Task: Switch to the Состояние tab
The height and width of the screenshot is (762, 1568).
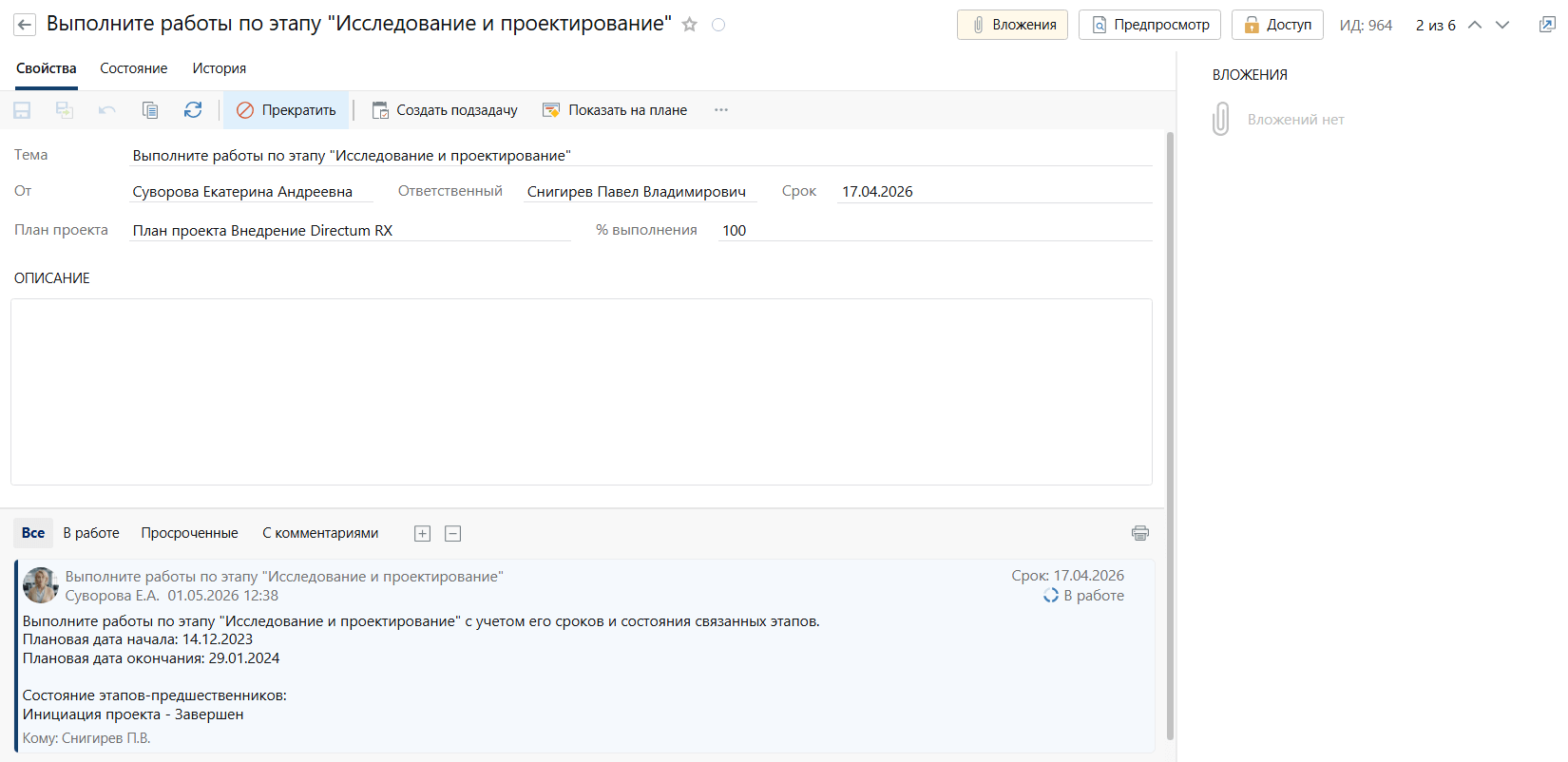Action: pyautogui.click(x=134, y=68)
